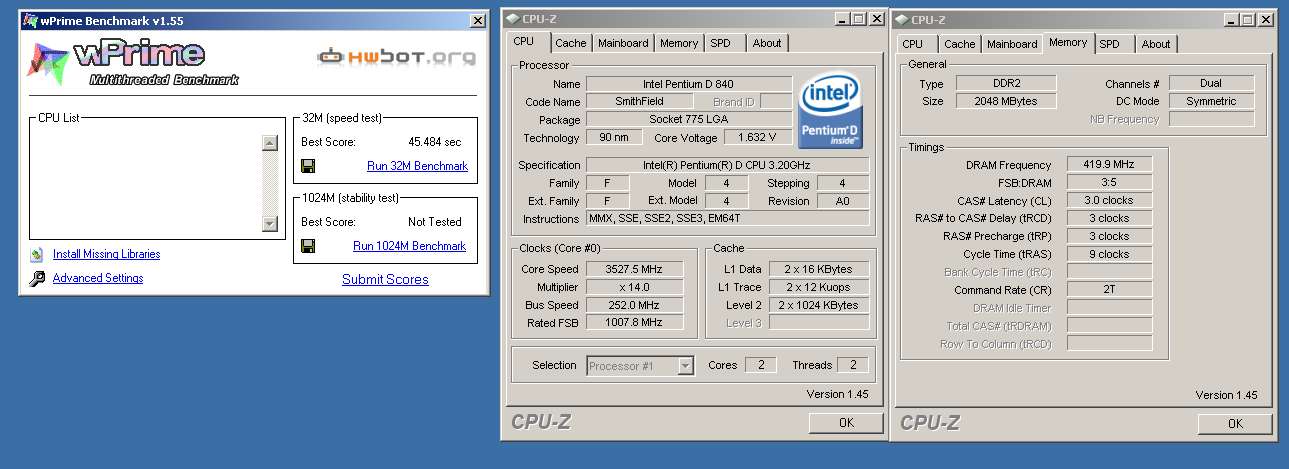Click the Code Name field SmithField

639,101
